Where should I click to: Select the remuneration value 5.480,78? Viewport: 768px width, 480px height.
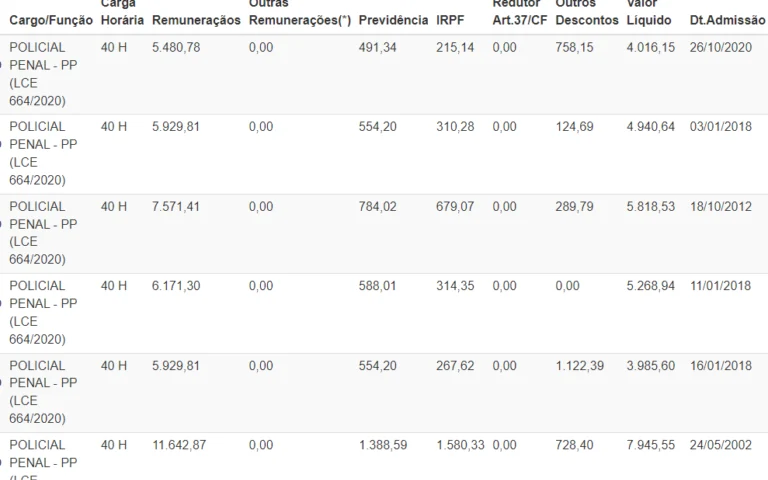[177, 47]
